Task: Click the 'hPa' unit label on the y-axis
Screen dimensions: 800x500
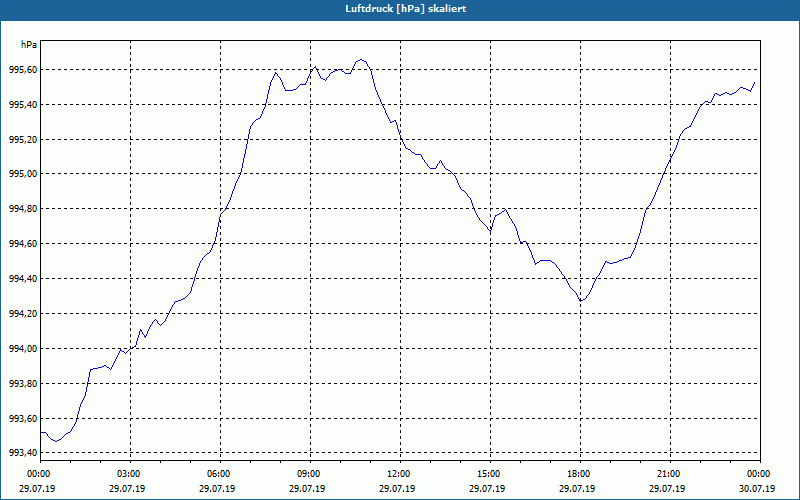Action: pyautogui.click(x=29, y=45)
